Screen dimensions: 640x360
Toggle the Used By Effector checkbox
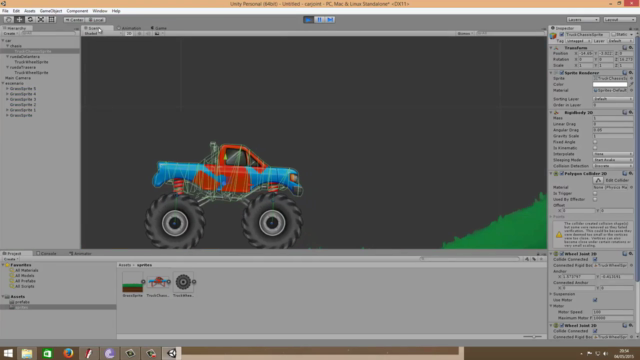(x=595, y=200)
